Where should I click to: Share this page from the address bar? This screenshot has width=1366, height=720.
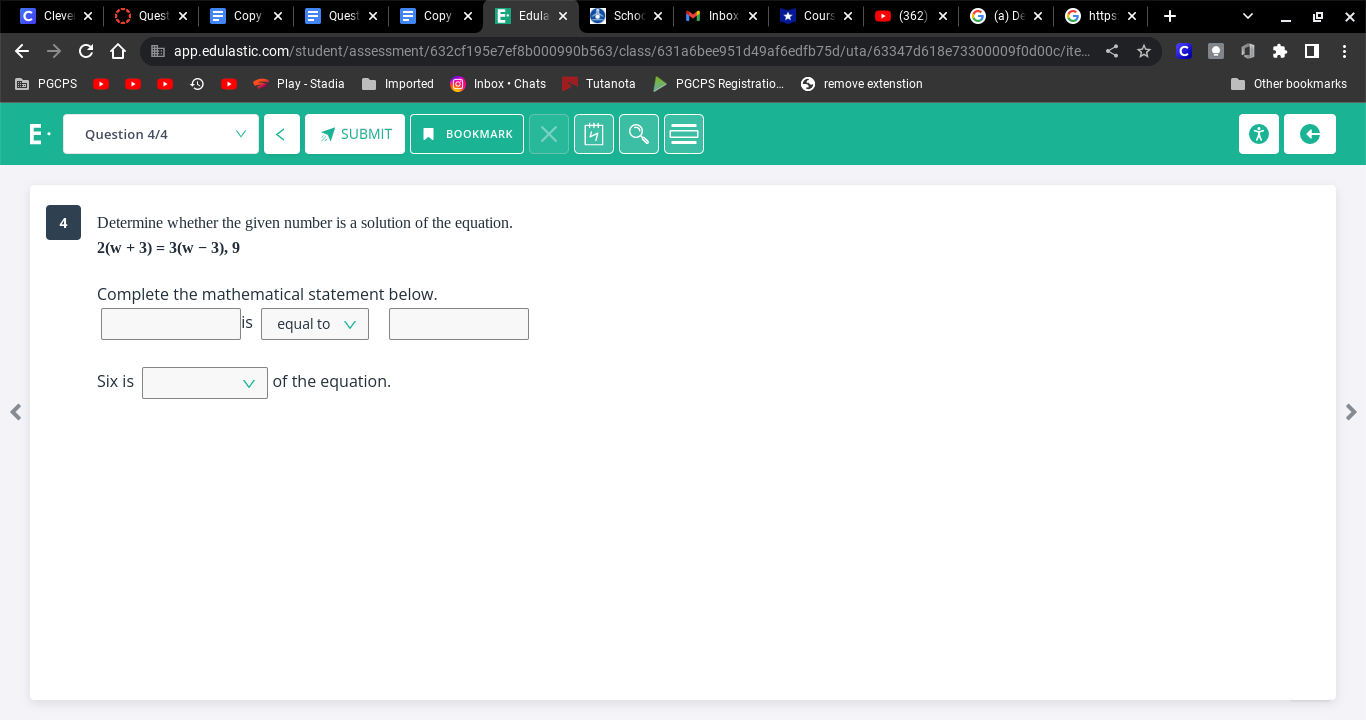pos(1112,51)
